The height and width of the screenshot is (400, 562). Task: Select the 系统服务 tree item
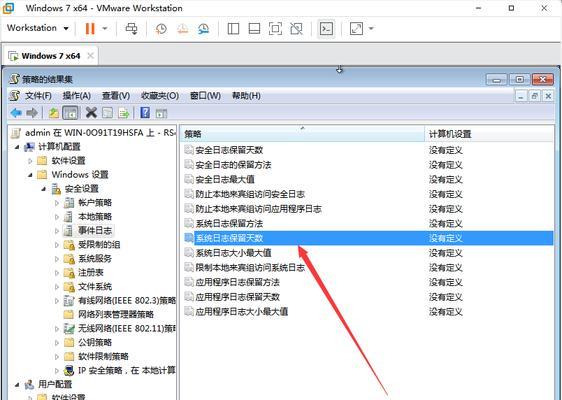coord(95,258)
